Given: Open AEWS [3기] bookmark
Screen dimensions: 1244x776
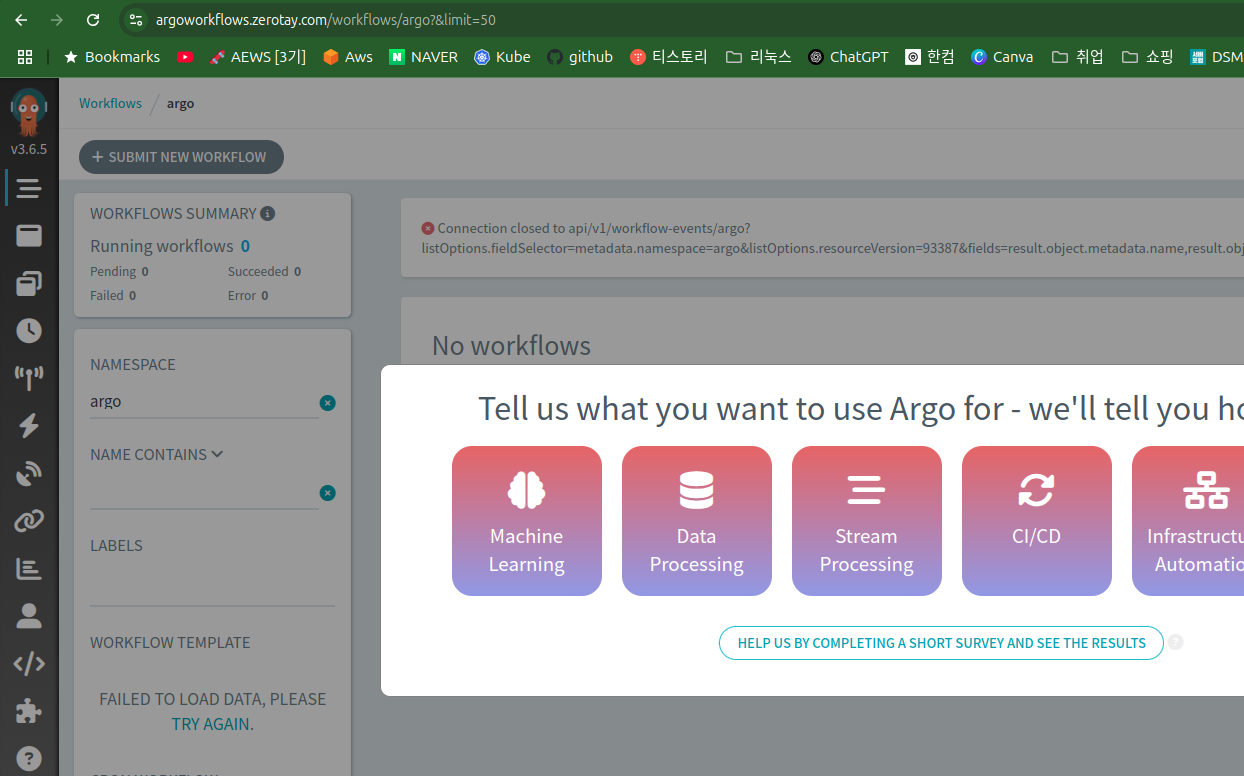Looking at the screenshot, I should pos(258,57).
